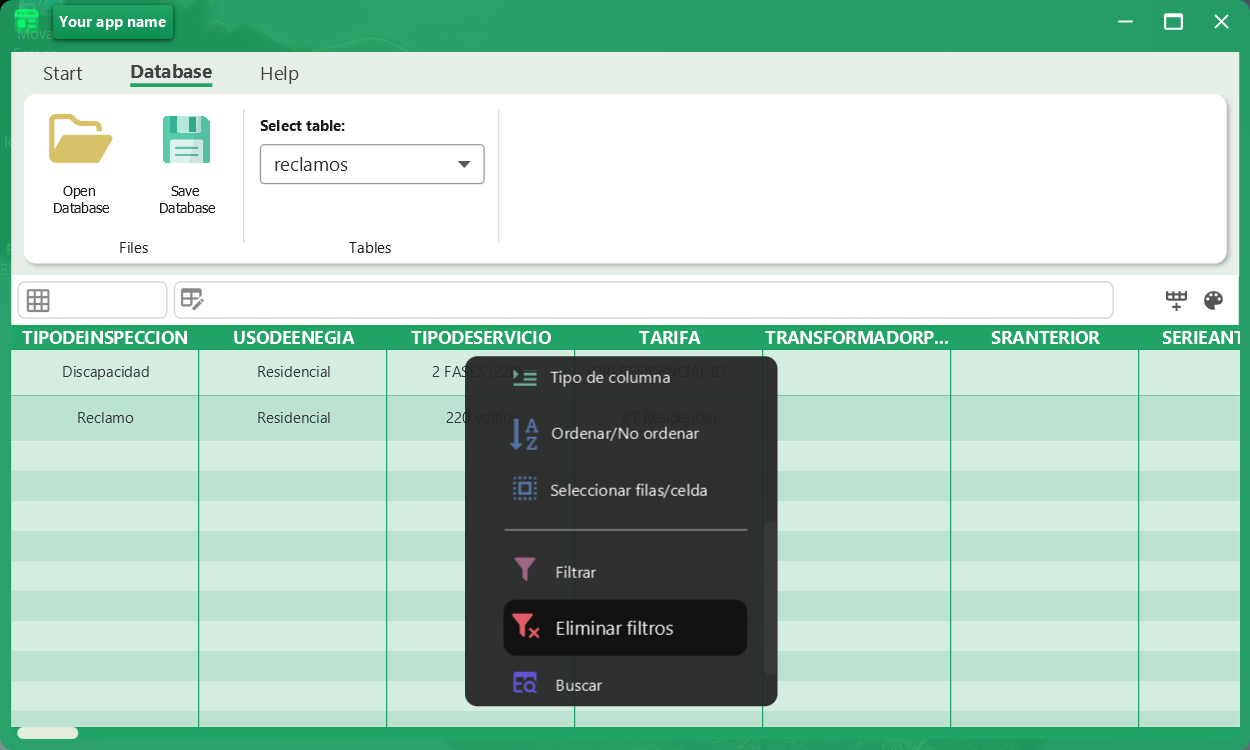Click the Open Database folder icon
This screenshot has width=1250, height=750.
80,139
